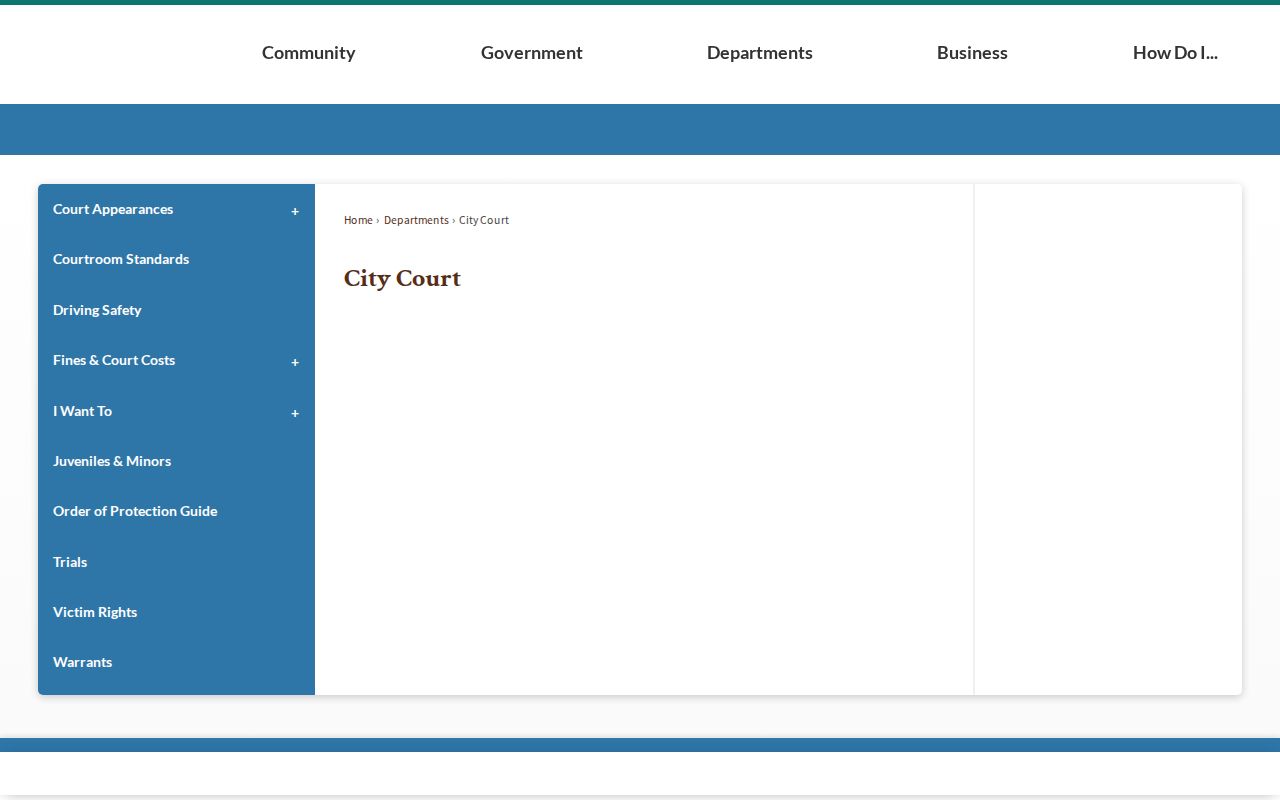Open the Government menu
The image size is (1280, 800).
point(531,53)
